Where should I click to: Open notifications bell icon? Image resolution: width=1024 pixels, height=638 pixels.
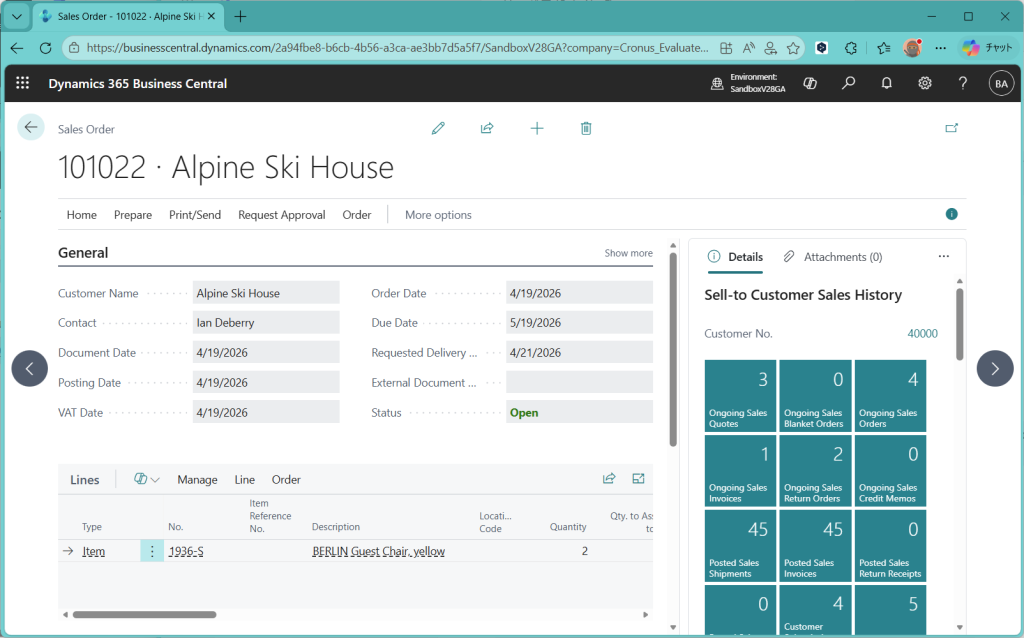click(886, 84)
